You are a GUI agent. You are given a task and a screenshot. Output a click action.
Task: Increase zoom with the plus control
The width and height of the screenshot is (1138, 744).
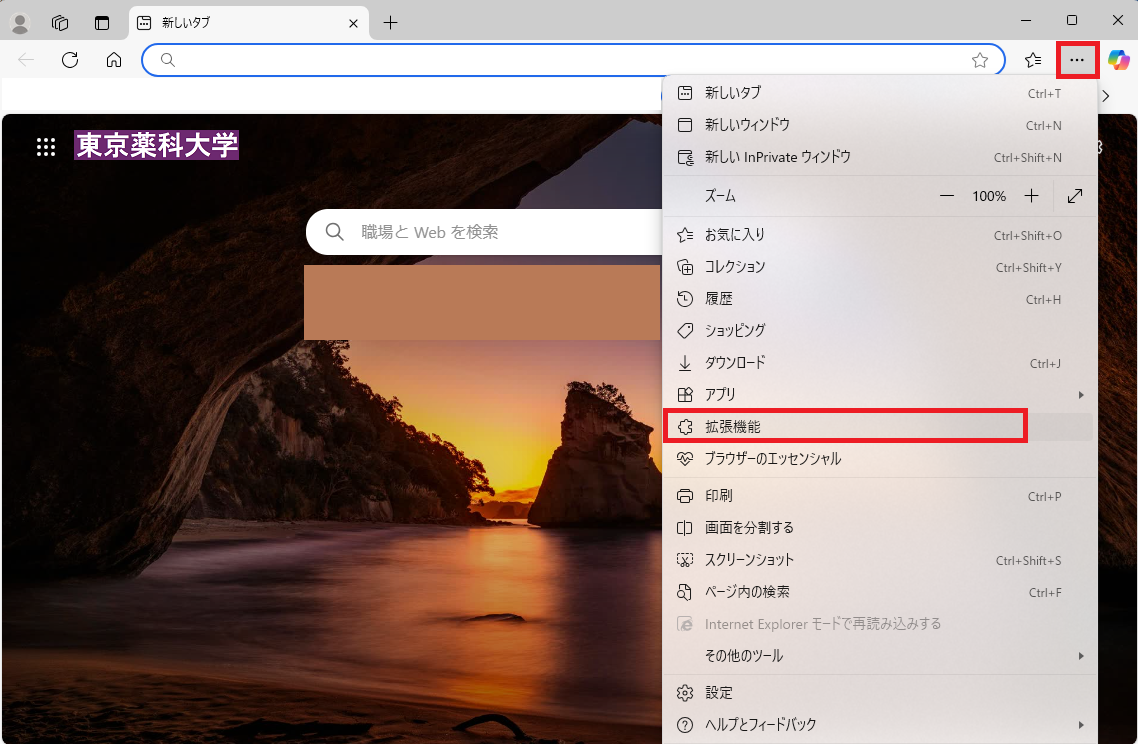(x=1031, y=196)
